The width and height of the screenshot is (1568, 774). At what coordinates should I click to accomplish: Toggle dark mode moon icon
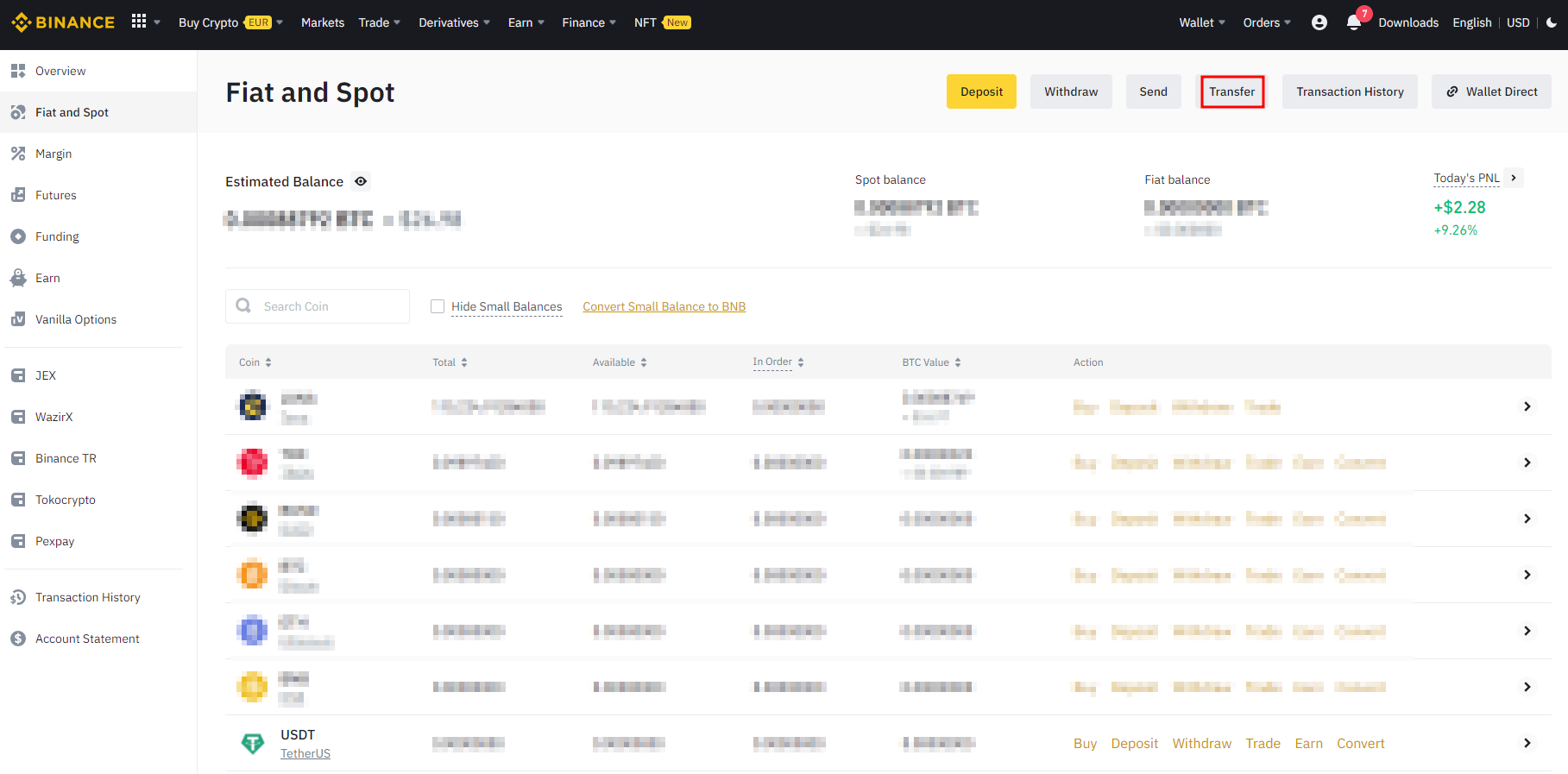tap(1552, 22)
